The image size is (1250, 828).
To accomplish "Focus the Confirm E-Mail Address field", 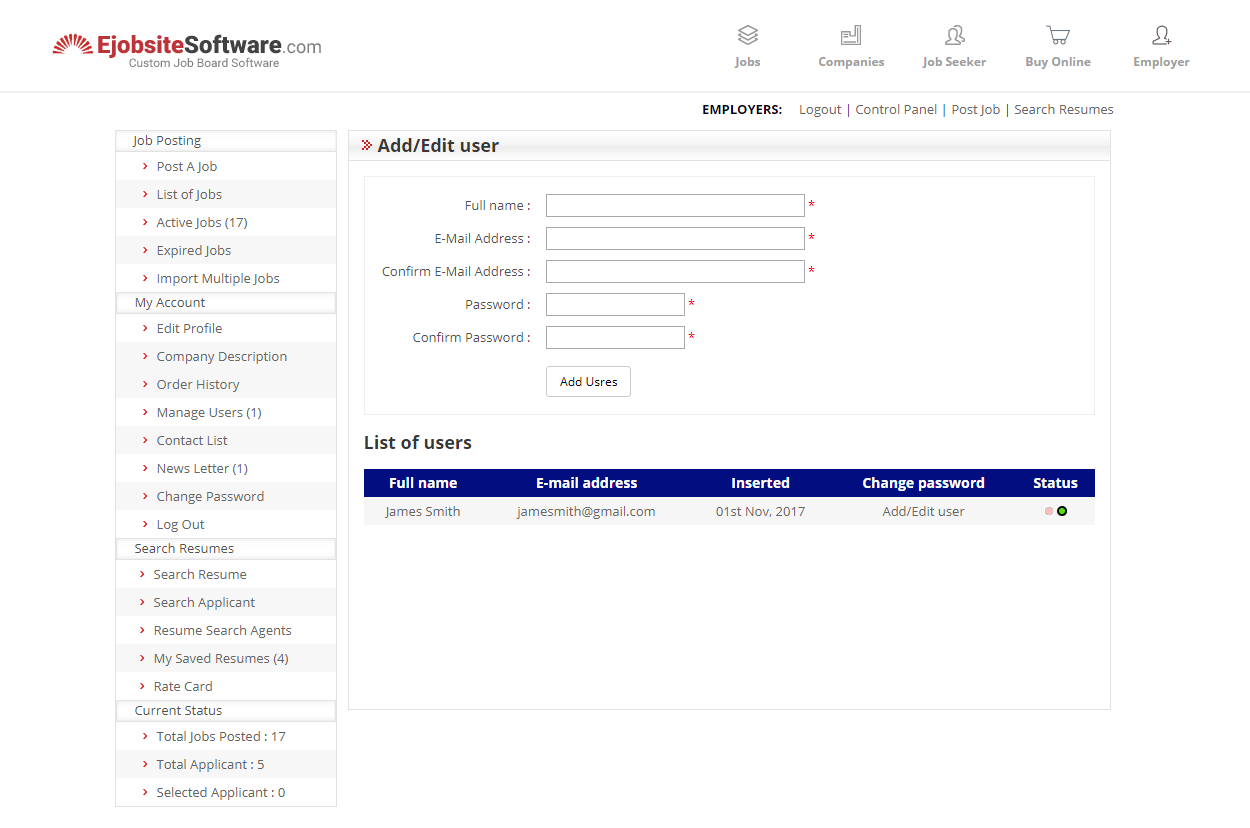I will pyautogui.click(x=675, y=272).
